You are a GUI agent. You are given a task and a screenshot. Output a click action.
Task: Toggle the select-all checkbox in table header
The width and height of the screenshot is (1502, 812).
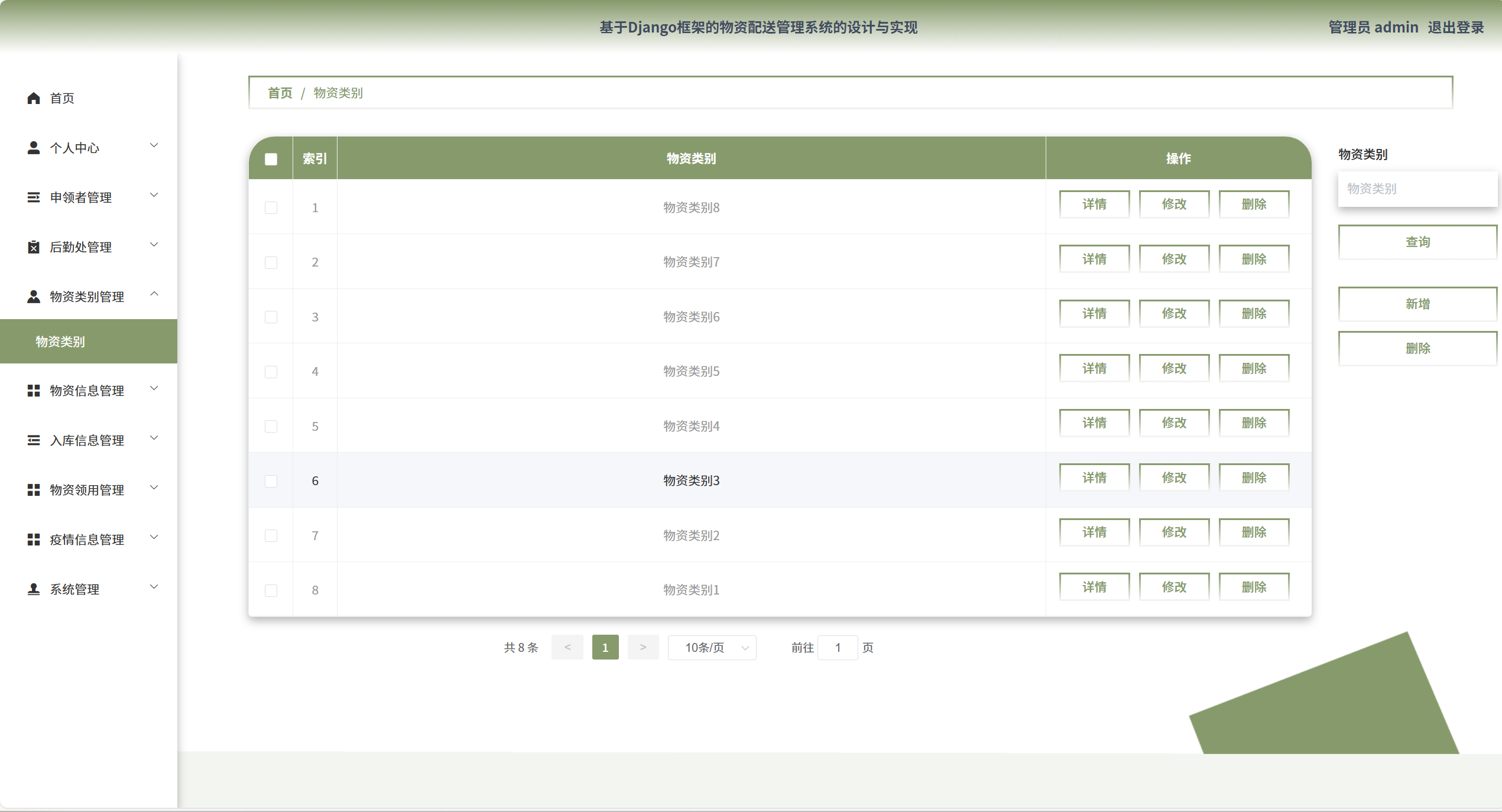point(271,159)
